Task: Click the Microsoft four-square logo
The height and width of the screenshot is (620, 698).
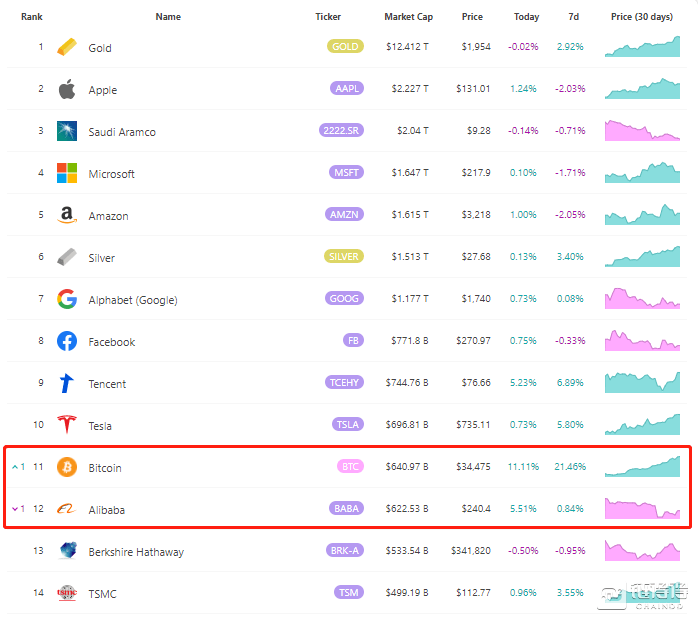Action: (67, 173)
